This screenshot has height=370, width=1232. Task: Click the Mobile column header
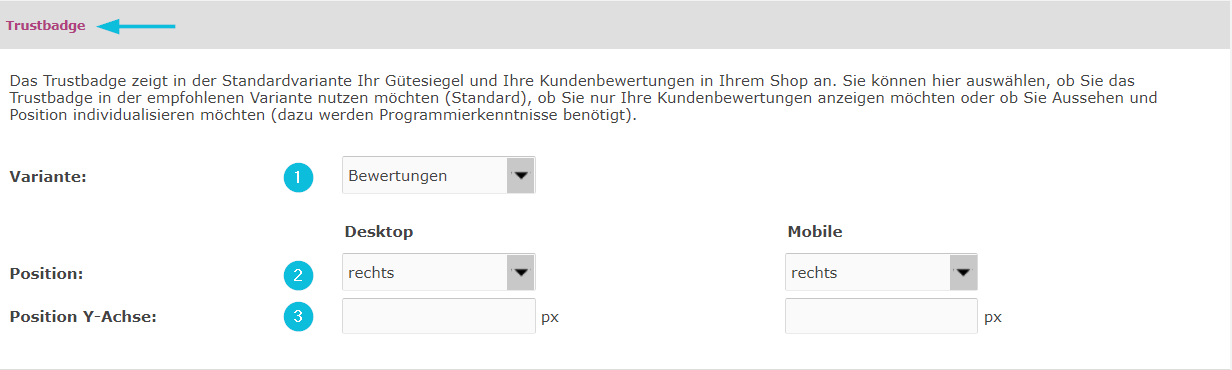[x=815, y=232]
